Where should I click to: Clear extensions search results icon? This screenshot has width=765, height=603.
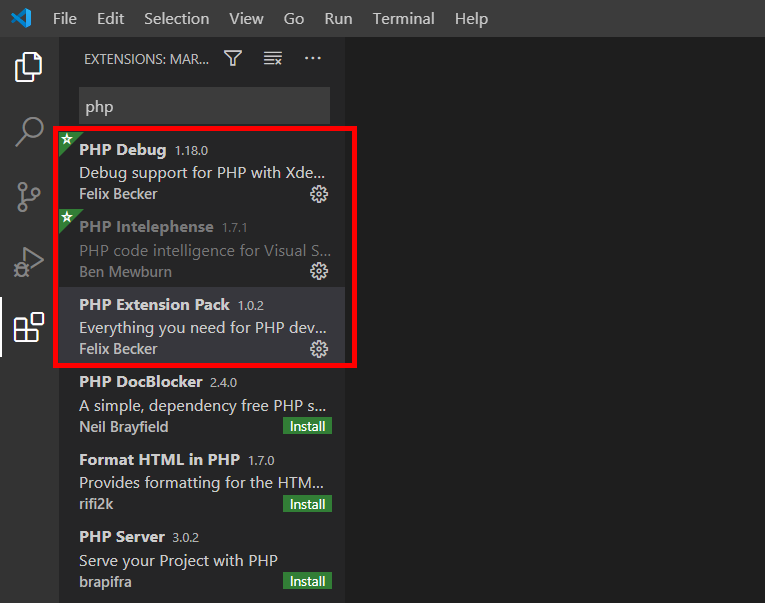[273, 59]
